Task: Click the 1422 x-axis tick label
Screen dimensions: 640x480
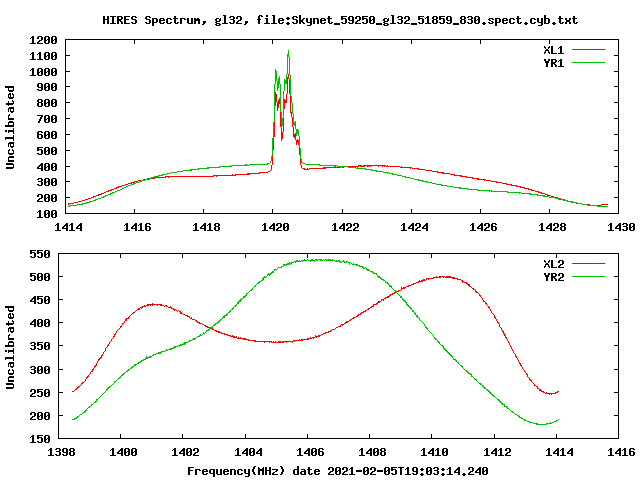Action: (345, 227)
